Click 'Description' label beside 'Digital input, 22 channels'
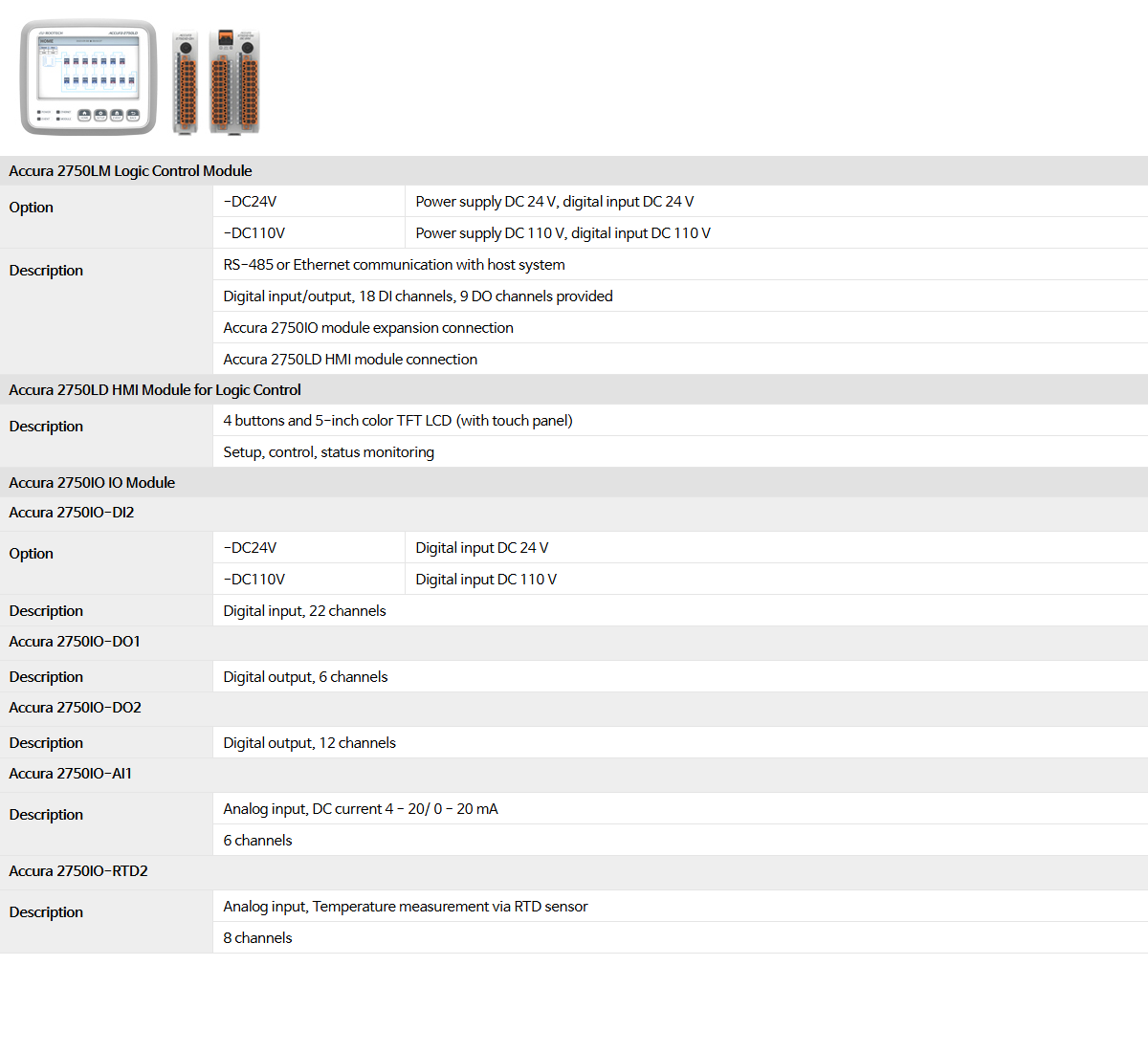Image resolution: width=1148 pixels, height=1053 pixels. click(x=46, y=611)
